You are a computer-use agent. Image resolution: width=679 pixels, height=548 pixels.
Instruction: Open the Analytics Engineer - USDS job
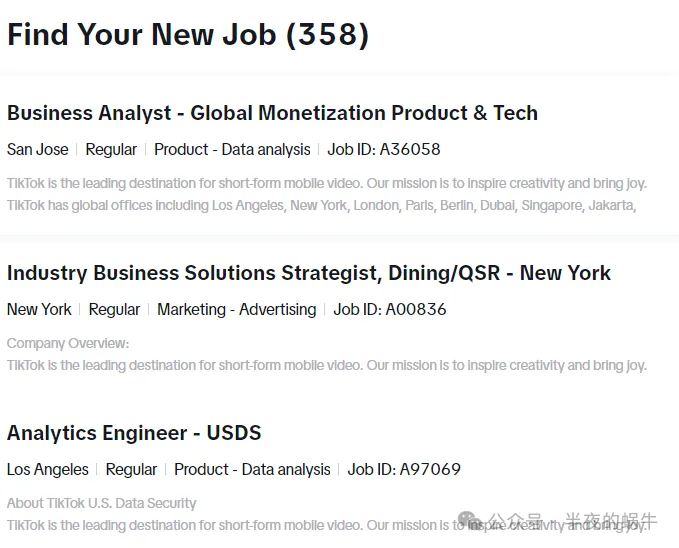pos(134,433)
